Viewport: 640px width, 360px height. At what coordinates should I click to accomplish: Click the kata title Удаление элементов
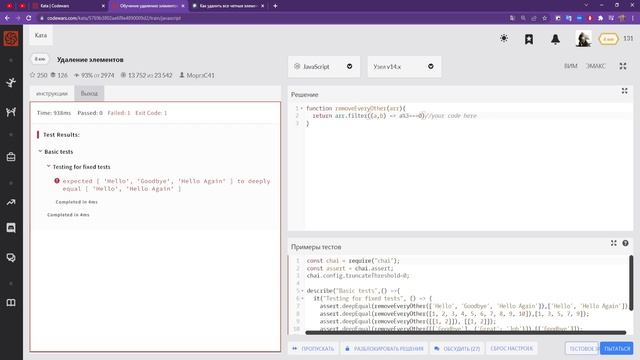tap(90, 60)
